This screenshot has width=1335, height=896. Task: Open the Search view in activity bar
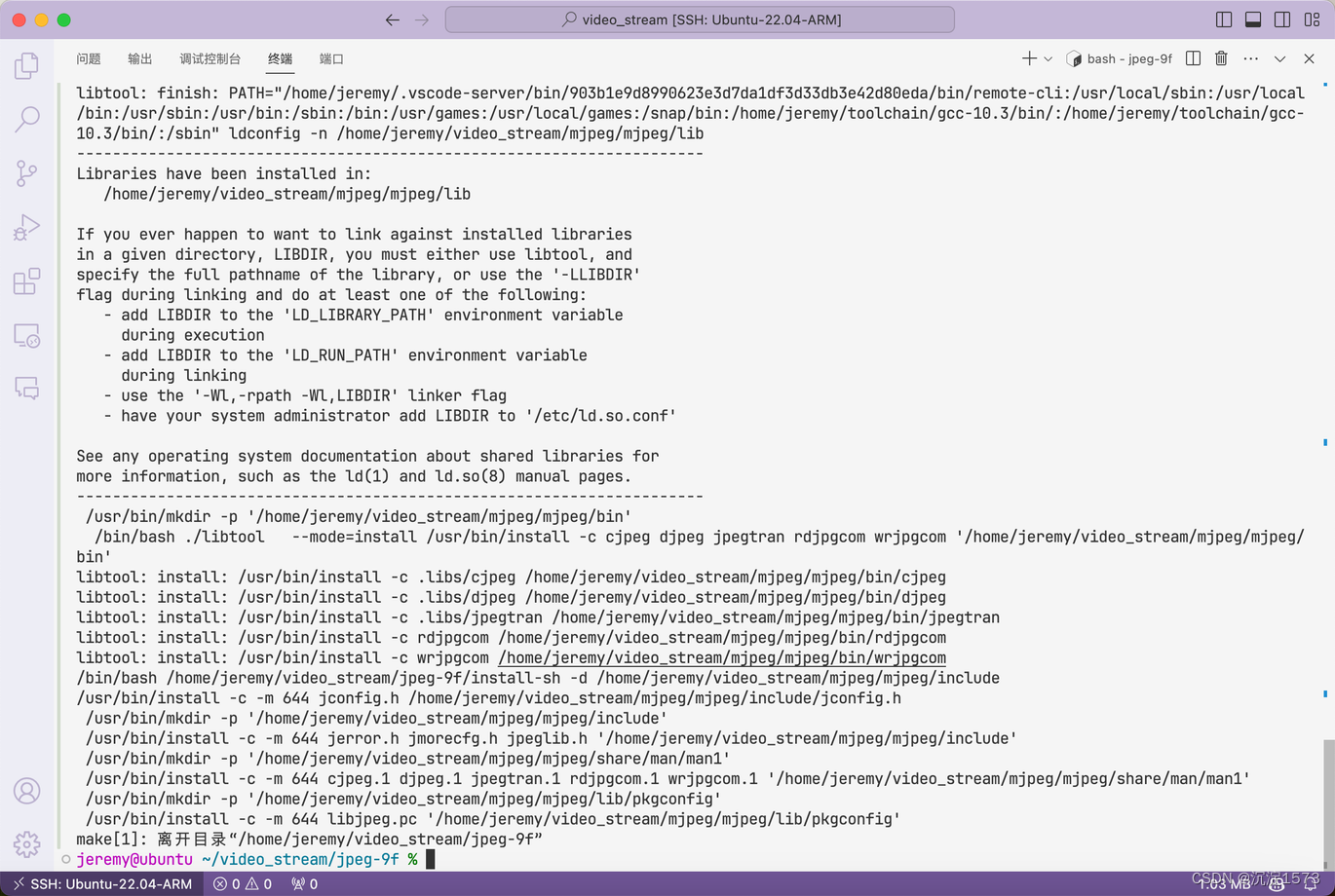pyautogui.click(x=26, y=119)
